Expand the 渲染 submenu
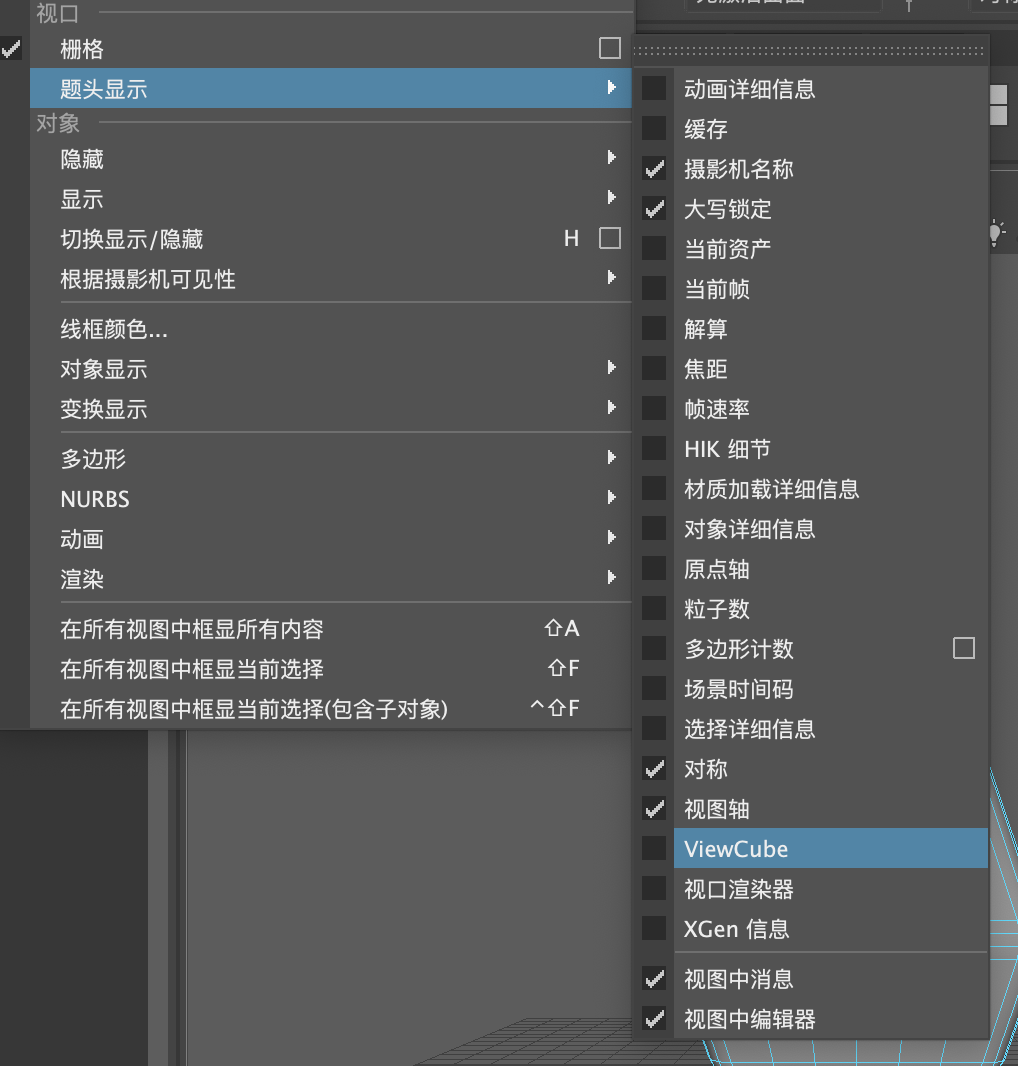Screen dimensions: 1018x1066 pos(331,579)
